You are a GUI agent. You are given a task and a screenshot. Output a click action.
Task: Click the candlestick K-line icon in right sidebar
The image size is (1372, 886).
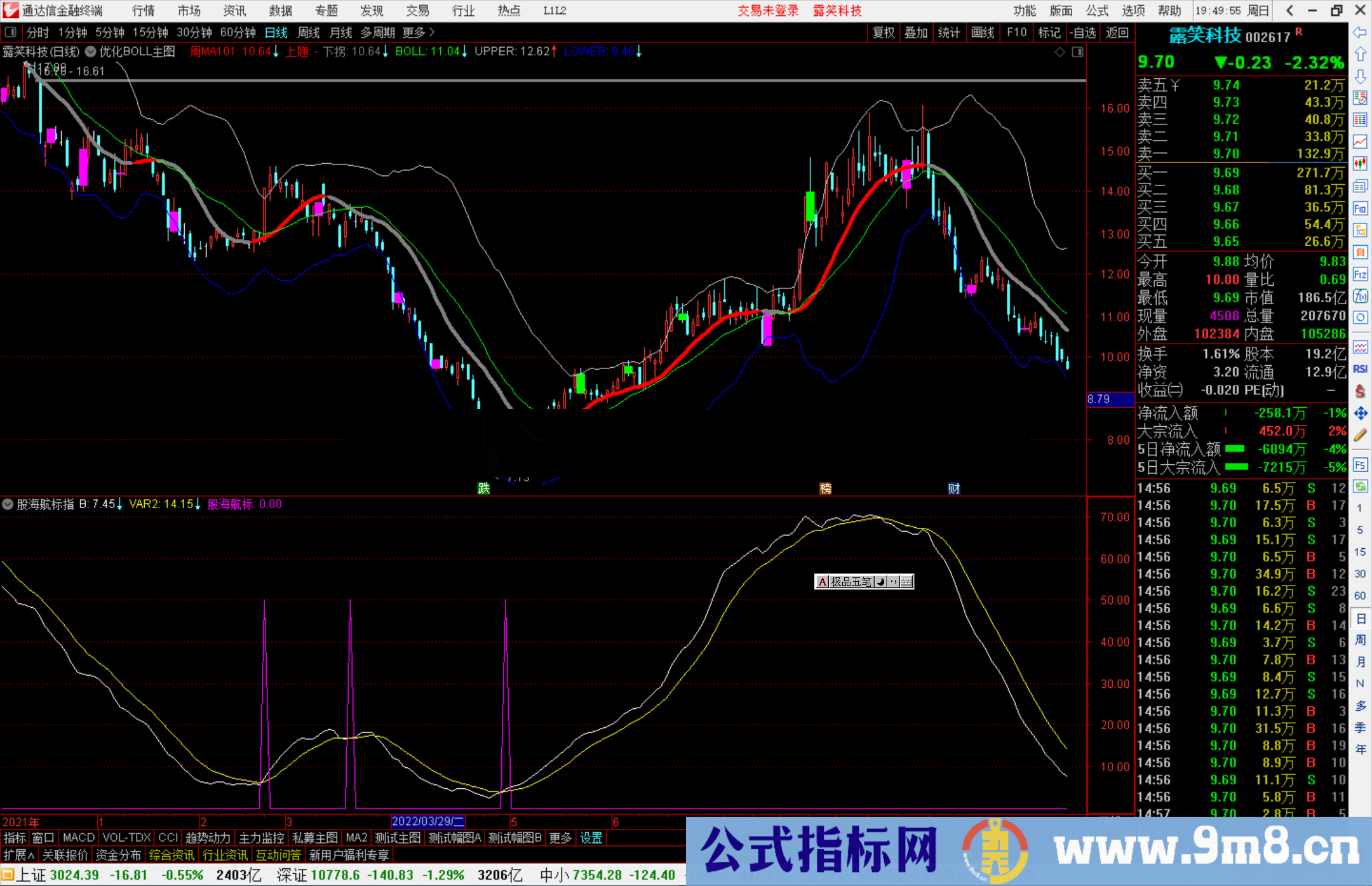(1361, 164)
